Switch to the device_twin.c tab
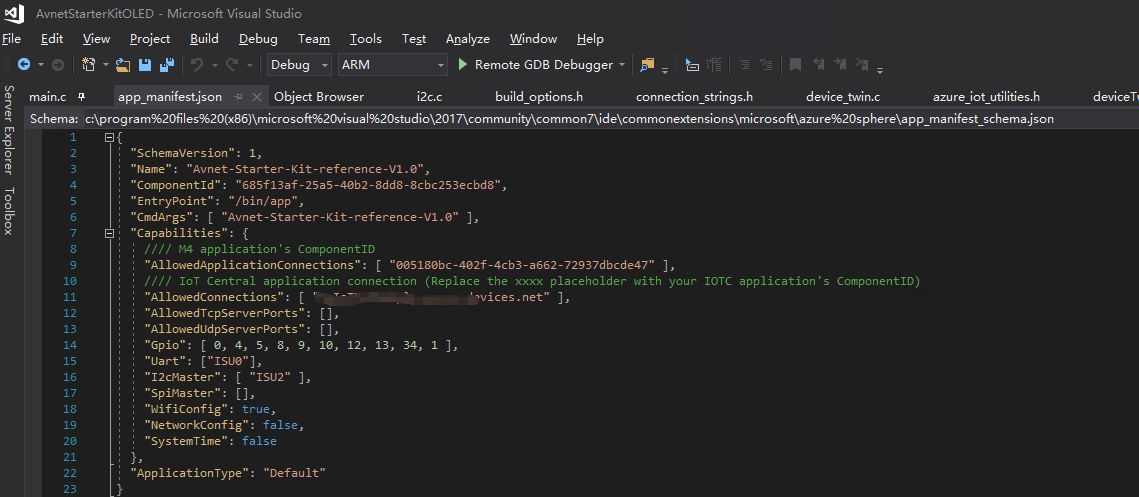Viewport: 1139px width, 497px height. click(842, 97)
